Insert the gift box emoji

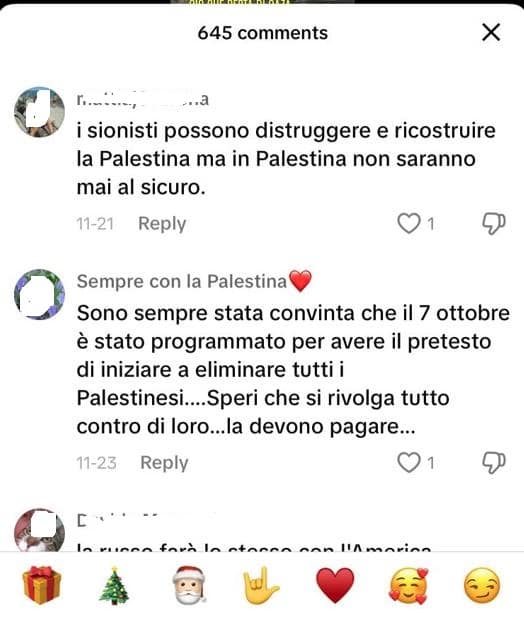(41, 585)
